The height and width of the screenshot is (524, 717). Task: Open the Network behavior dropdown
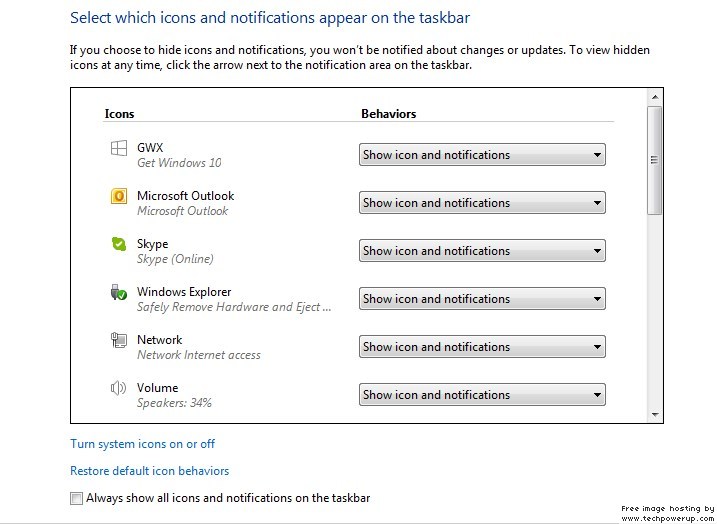[x=482, y=347]
